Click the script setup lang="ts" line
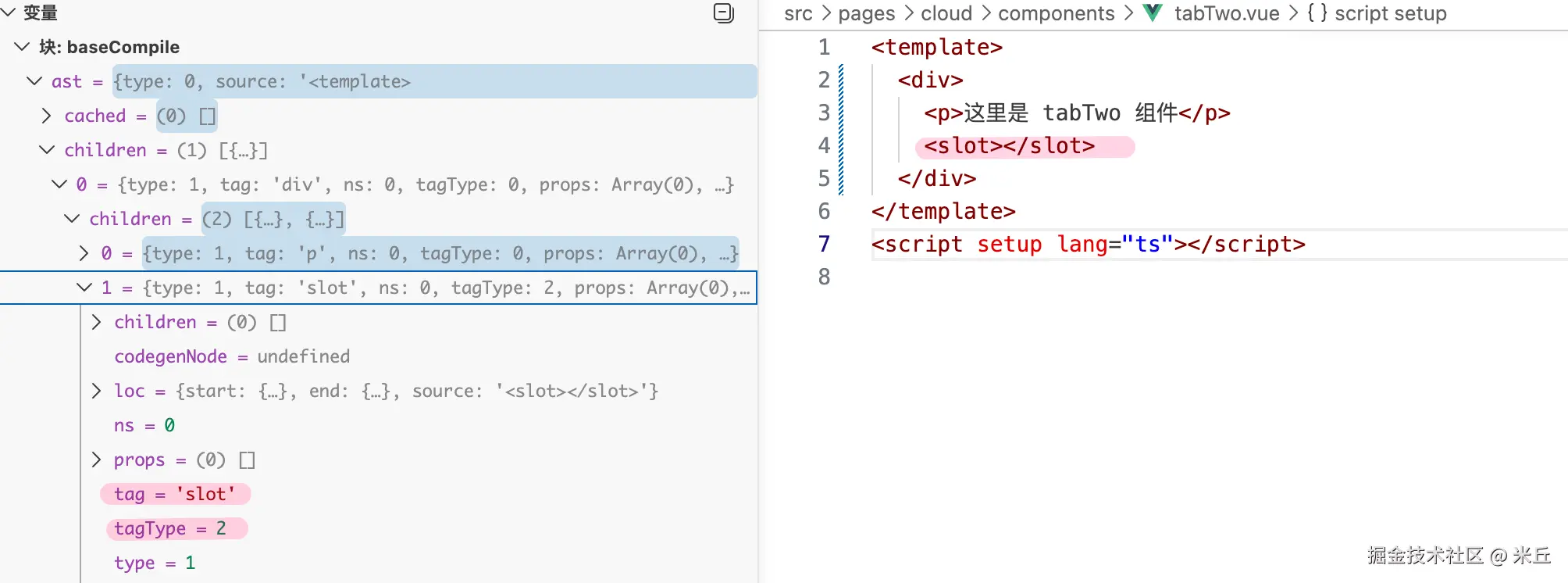Image resolution: width=1568 pixels, height=583 pixels. (x=1088, y=245)
